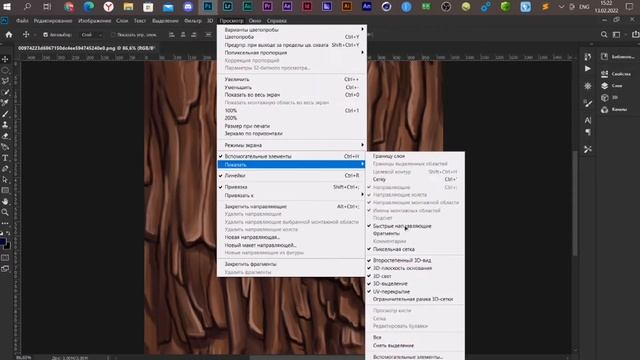
Task: Toggle Показать упр. элем. checkbox
Action: tap(113, 35)
